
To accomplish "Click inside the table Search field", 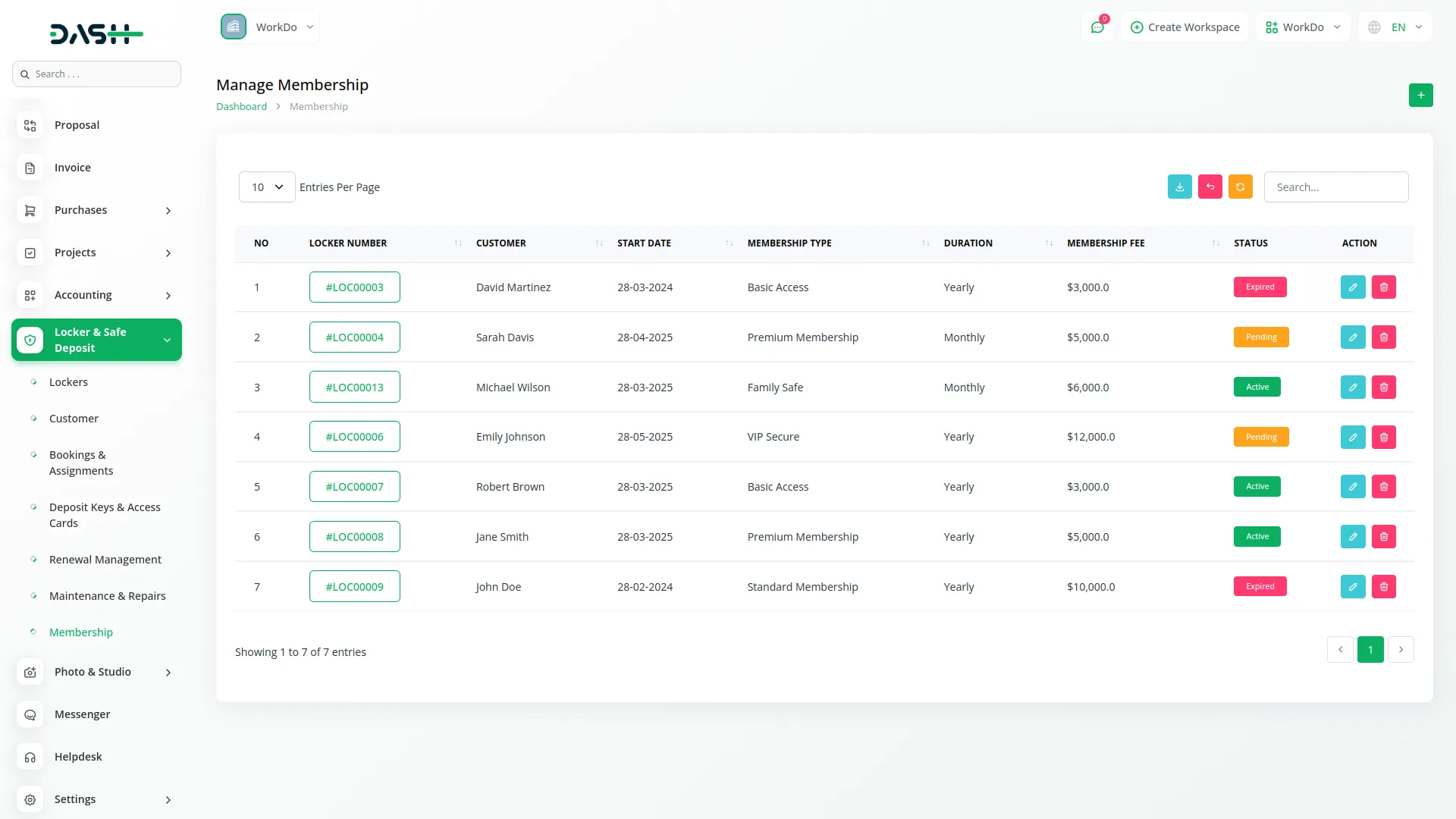I will click(x=1336, y=187).
